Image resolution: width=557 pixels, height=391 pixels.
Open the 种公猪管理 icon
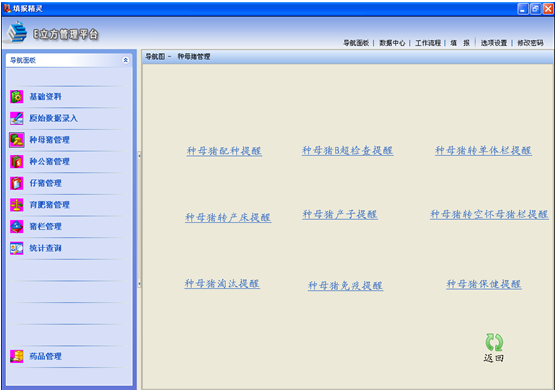[17, 162]
